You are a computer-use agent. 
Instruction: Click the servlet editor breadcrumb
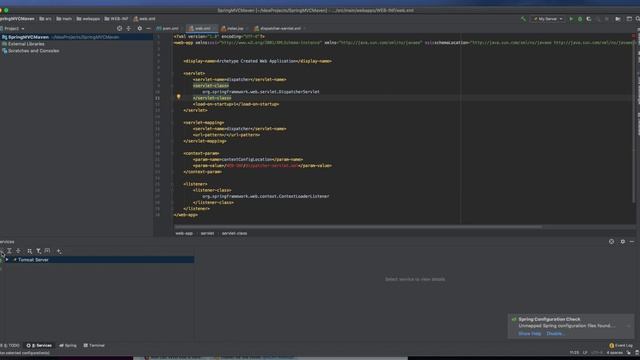207,233
